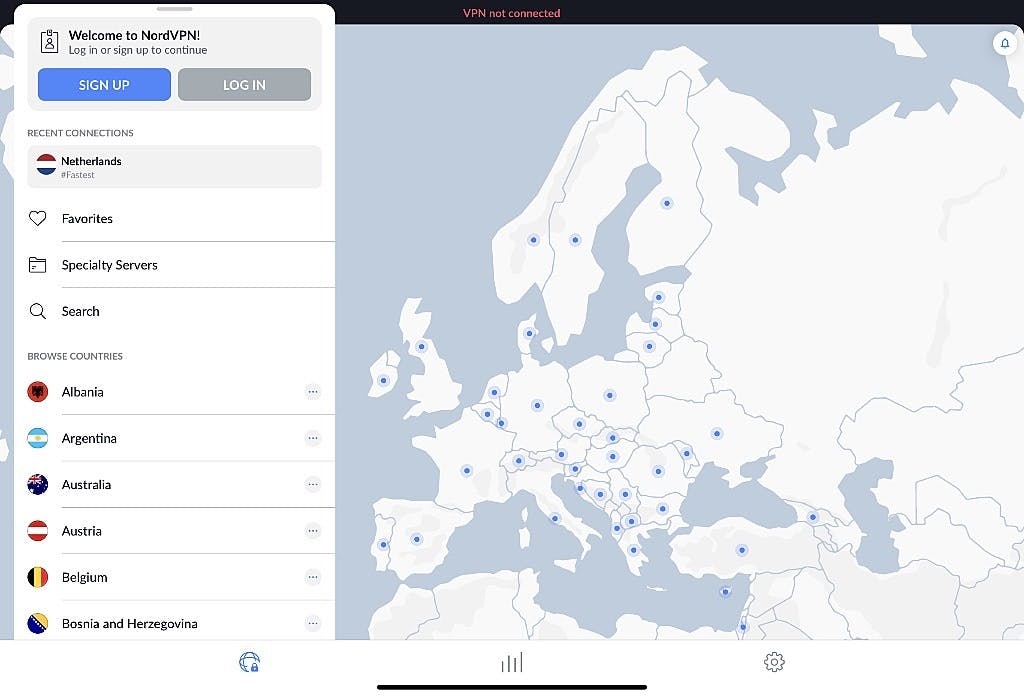Expand server options for Albania

(x=313, y=391)
